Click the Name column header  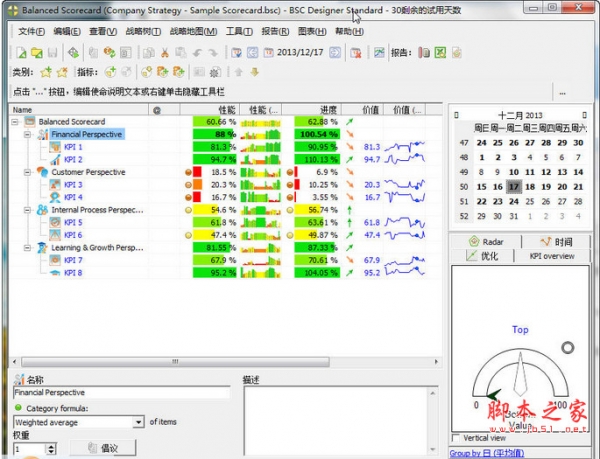pos(79,110)
